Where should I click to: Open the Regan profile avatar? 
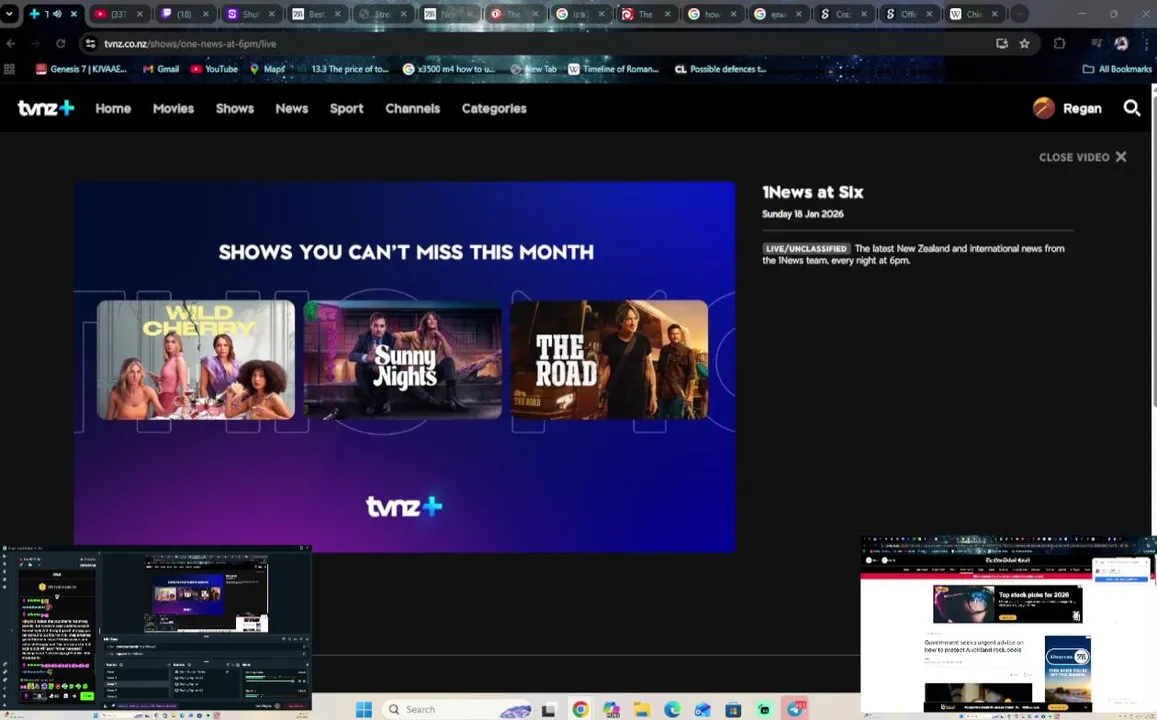1043,108
